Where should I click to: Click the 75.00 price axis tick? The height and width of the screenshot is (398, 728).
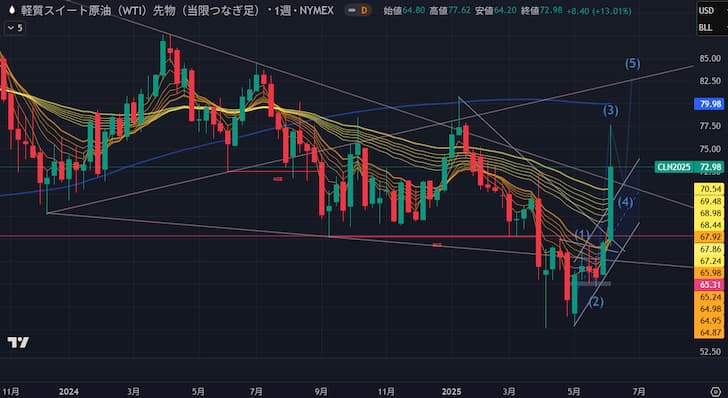coord(710,149)
